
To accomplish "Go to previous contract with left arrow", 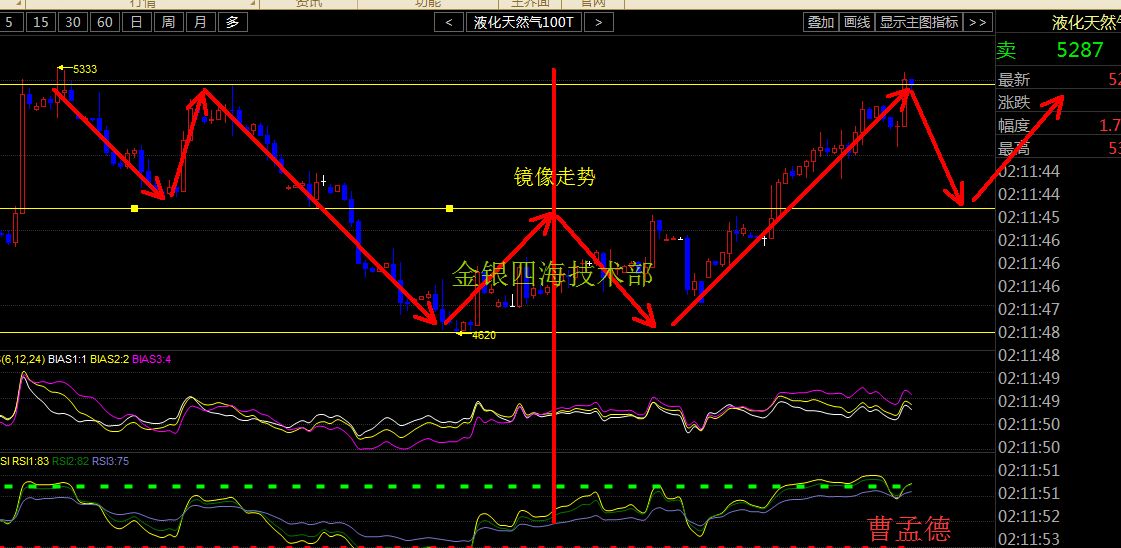I will pyautogui.click(x=449, y=22).
